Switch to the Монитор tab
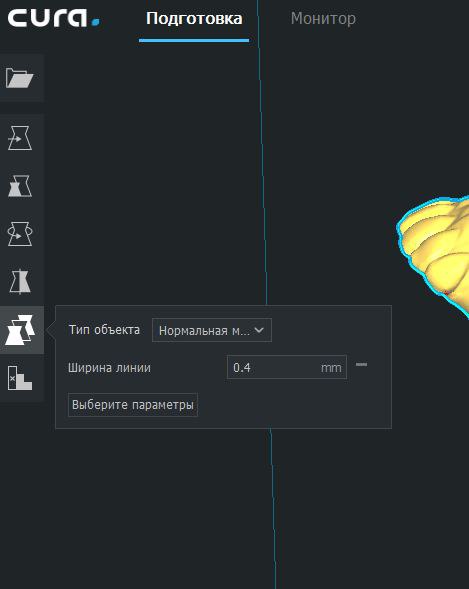Image resolution: width=469 pixels, height=589 pixels. click(x=323, y=19)
